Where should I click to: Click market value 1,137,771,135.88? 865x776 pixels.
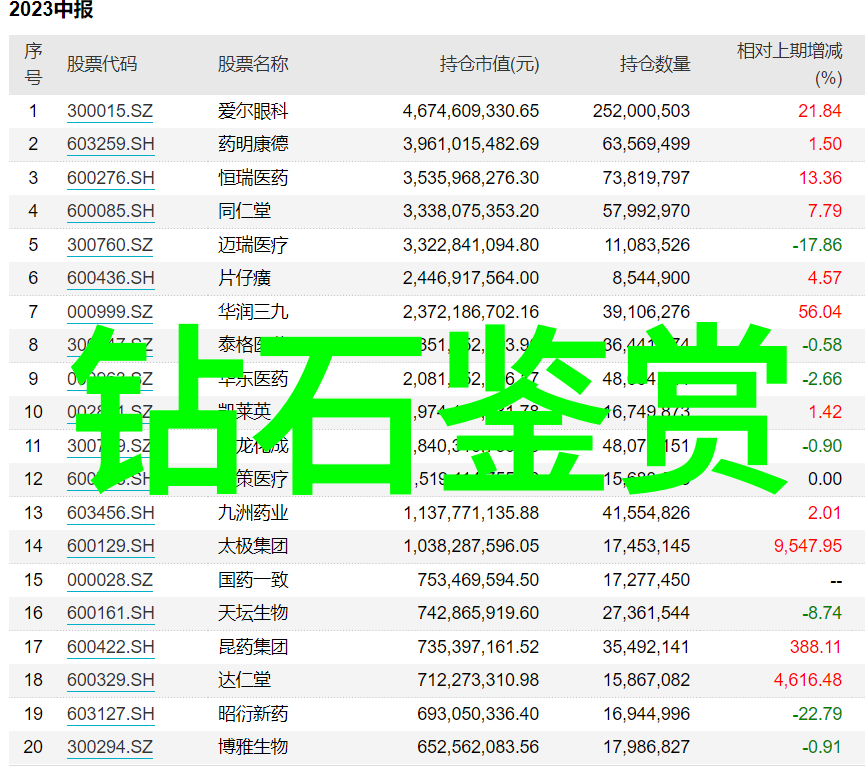(471, 513)
